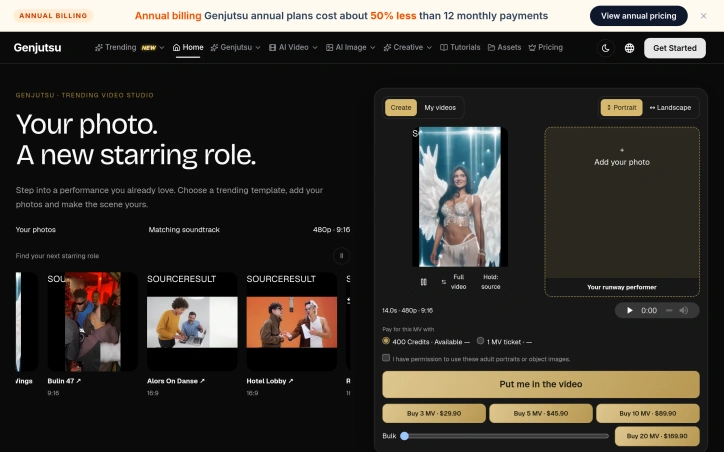Select Landscape orientation
Screen dimensions: 724x452
coord(670,108)
